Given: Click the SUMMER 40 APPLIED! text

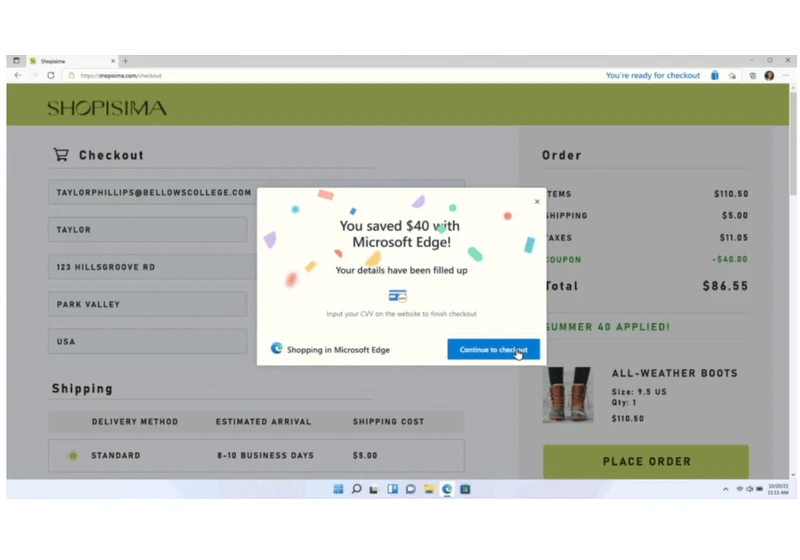Looking at the screenshot, I should tap(607, 327).
